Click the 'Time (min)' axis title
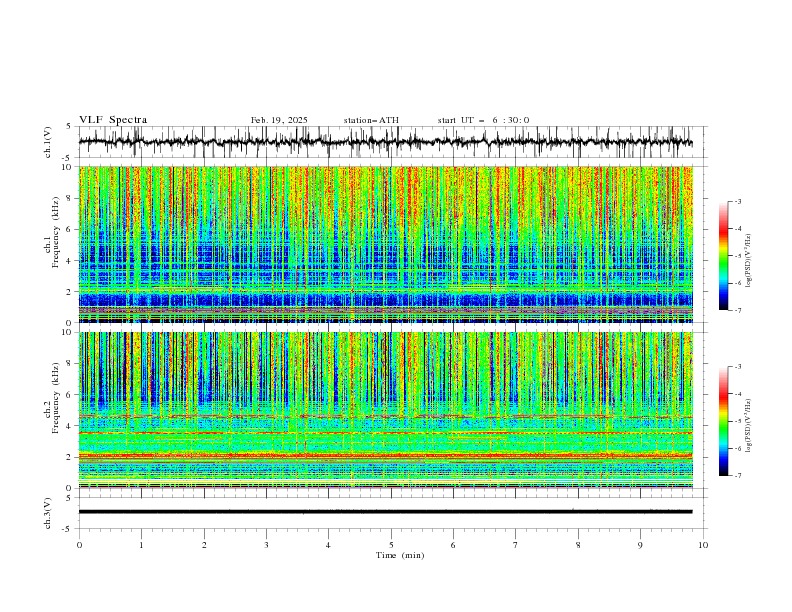Viewport: 792px width, 612px height. coord(400,555)
